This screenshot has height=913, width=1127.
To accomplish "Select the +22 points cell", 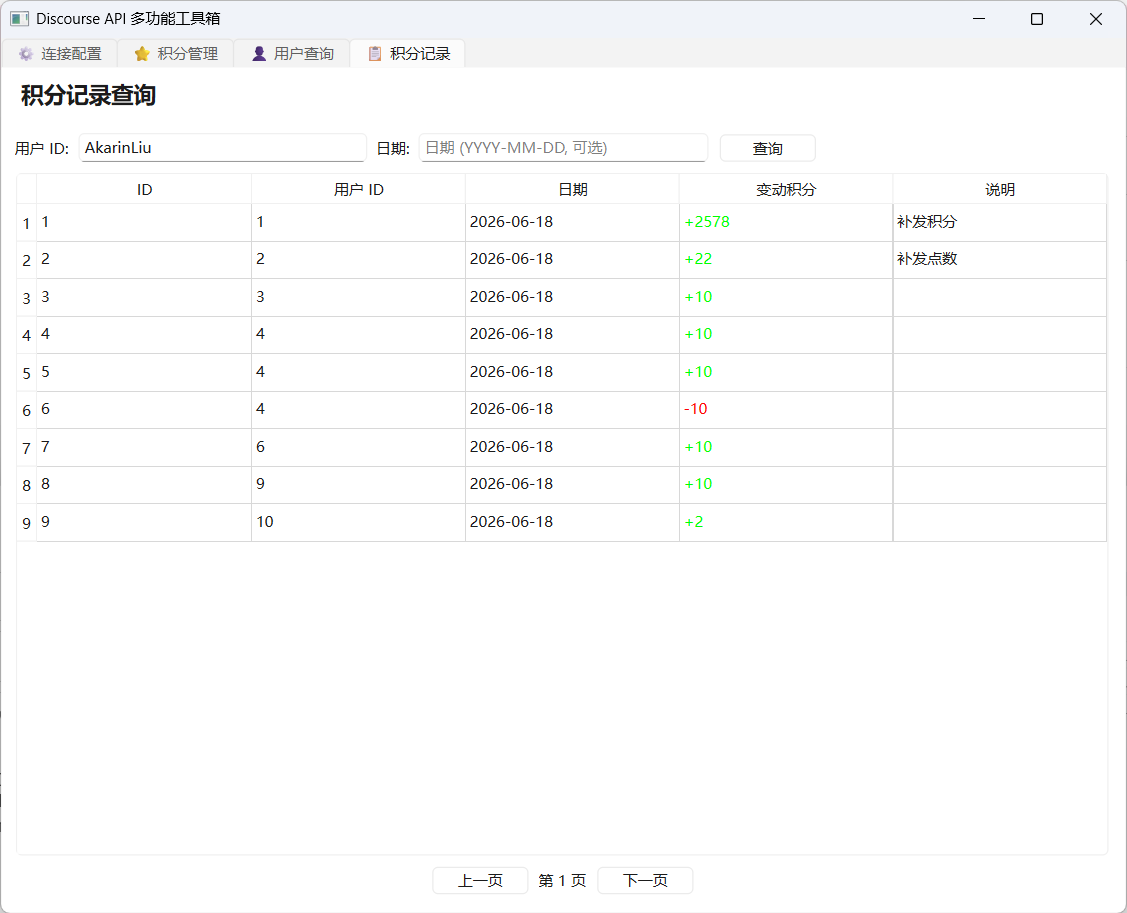I will click(x=786, y=260).
